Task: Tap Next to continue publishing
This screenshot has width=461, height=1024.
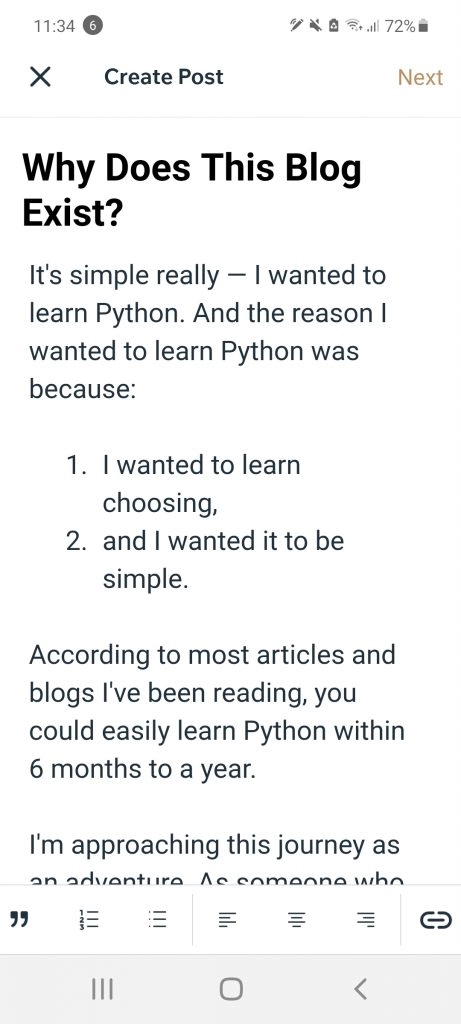Action: pos(420,77)
